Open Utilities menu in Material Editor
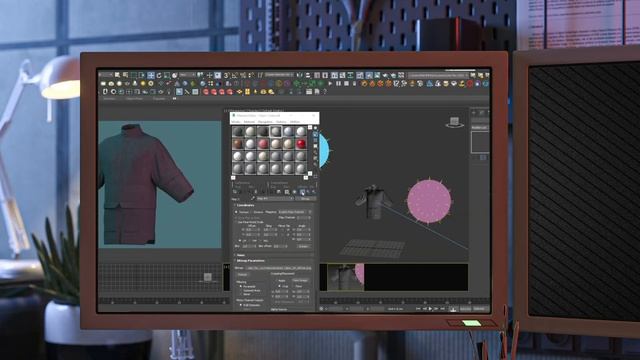 (295, 122)
